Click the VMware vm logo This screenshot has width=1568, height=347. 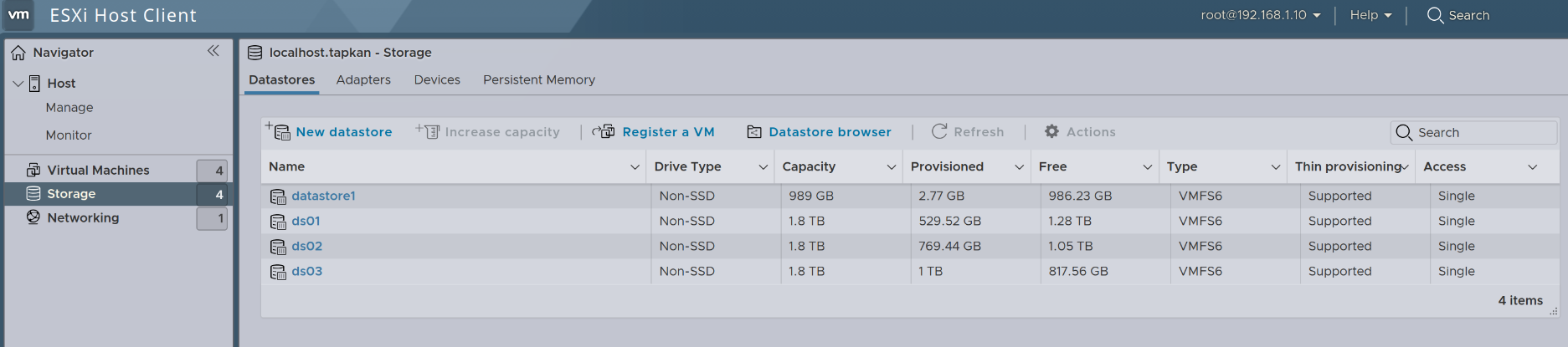point(18,15)
